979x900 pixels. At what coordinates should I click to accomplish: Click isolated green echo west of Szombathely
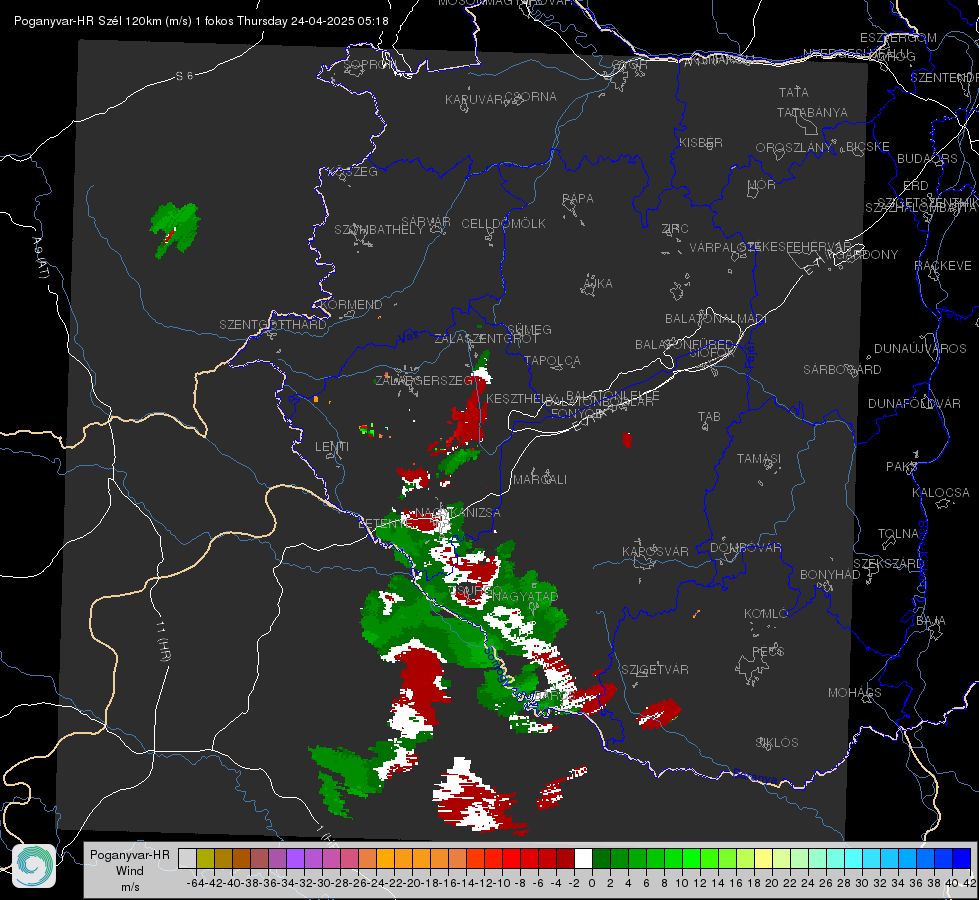tap(175, 229)
